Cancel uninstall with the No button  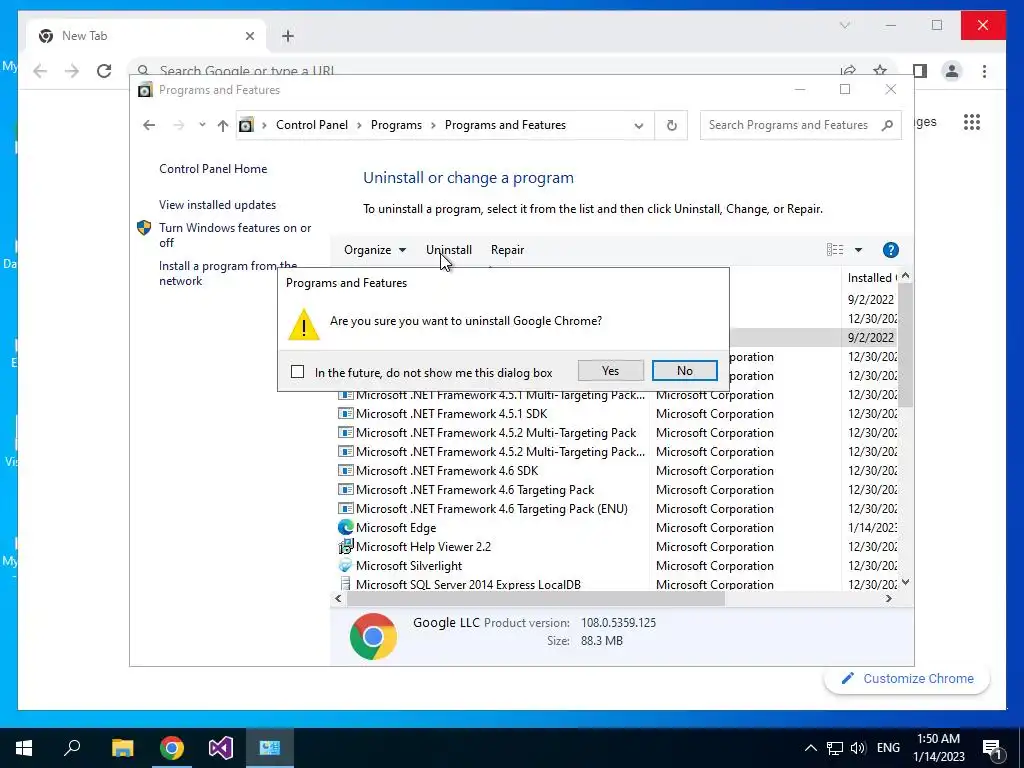pyautogui.click(x=684, y=371)
